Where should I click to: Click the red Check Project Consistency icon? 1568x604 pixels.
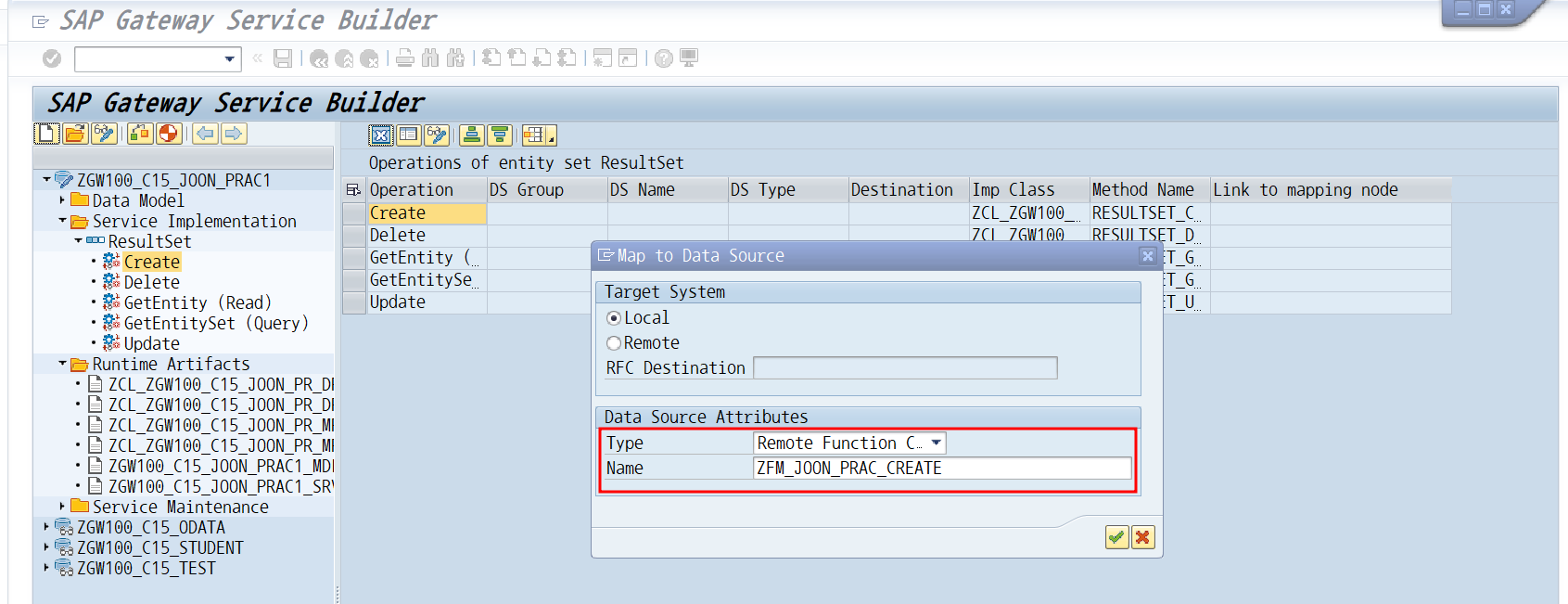(x=169, y=134)
